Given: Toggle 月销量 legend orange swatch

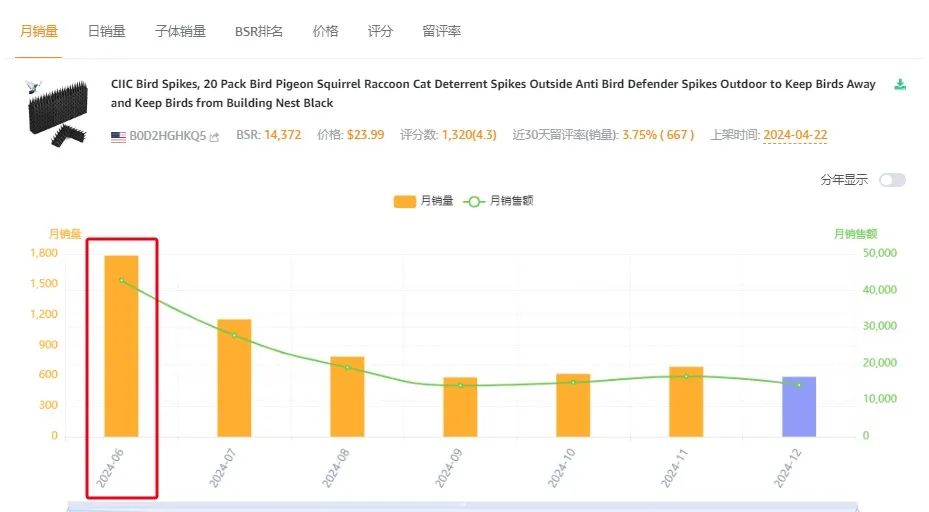Looking at the screenshot, I should pyautogui.click(x=405, y=201).
